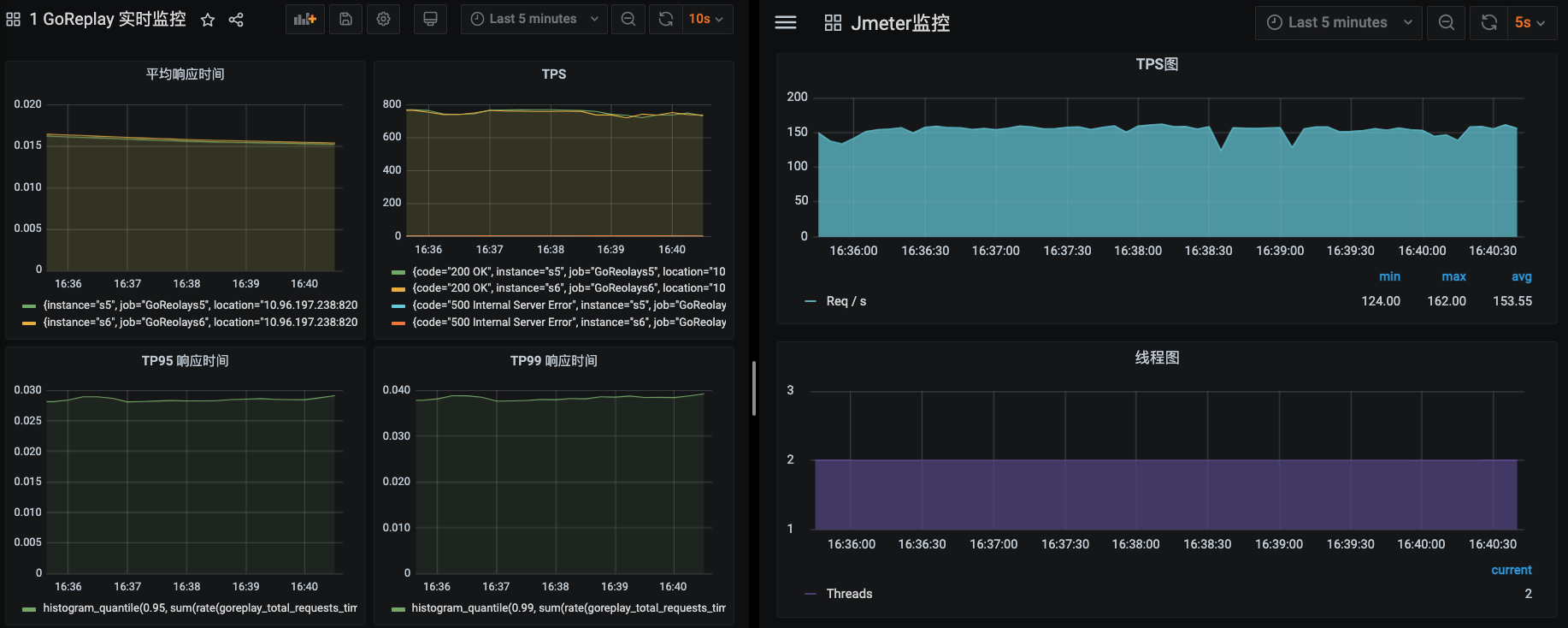Open the 线程图 panel title menu
The width and height of the screenshot is (1568, 628).
click(x=1158, y=358)
